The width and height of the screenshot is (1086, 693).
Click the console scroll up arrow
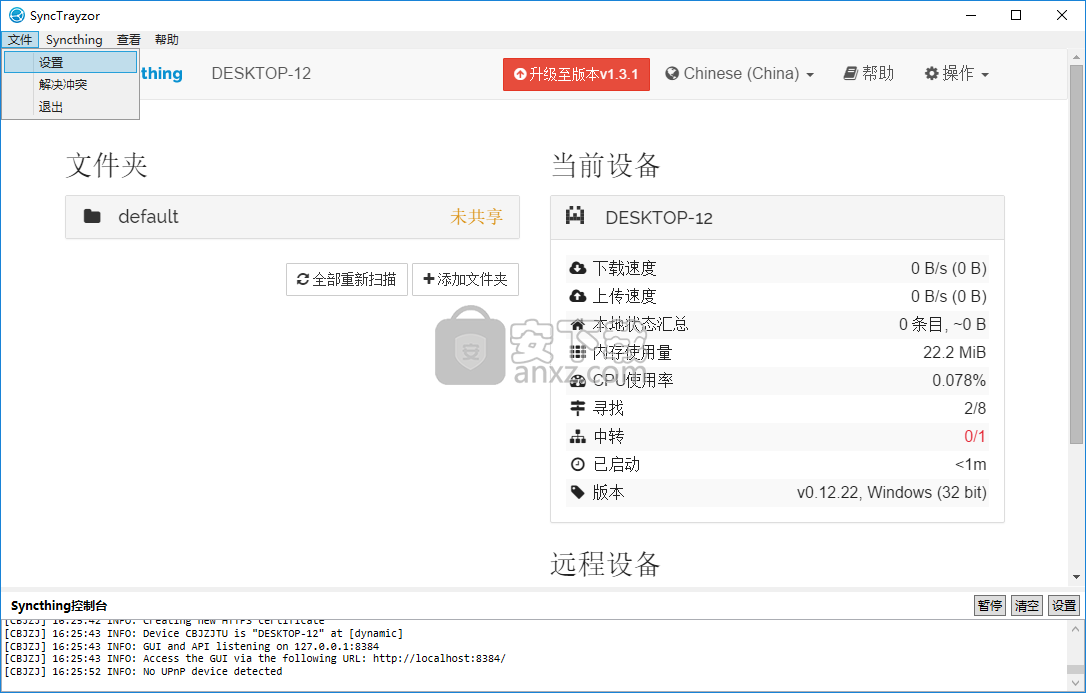(1075, 629)
